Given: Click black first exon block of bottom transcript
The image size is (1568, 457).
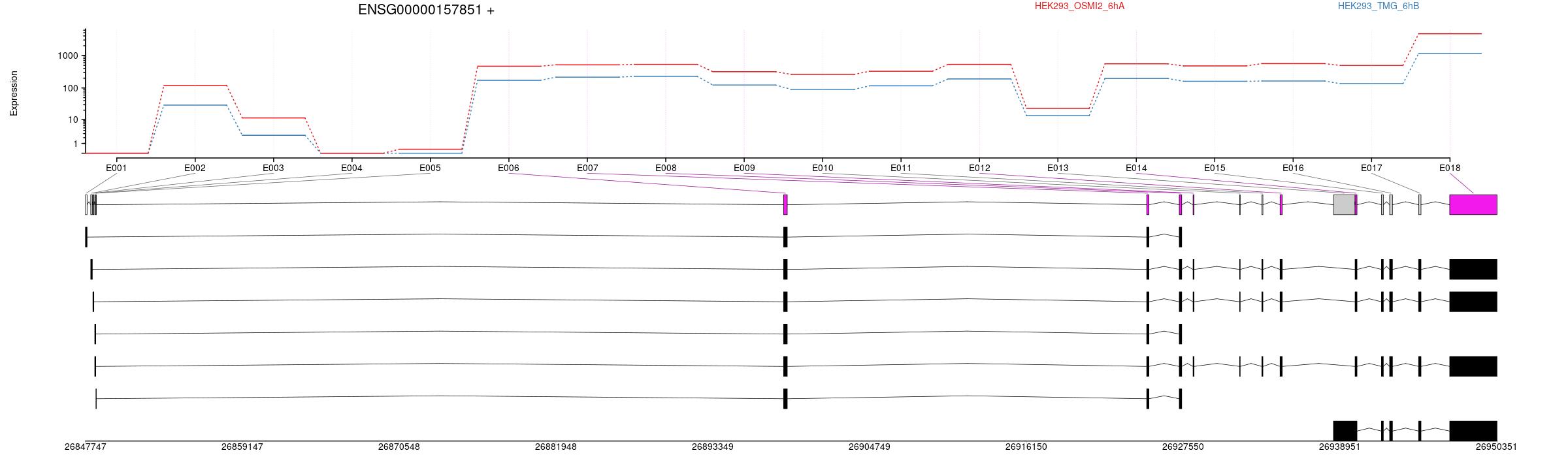Looking at the screenshot, I should (x=1345, y=431).
